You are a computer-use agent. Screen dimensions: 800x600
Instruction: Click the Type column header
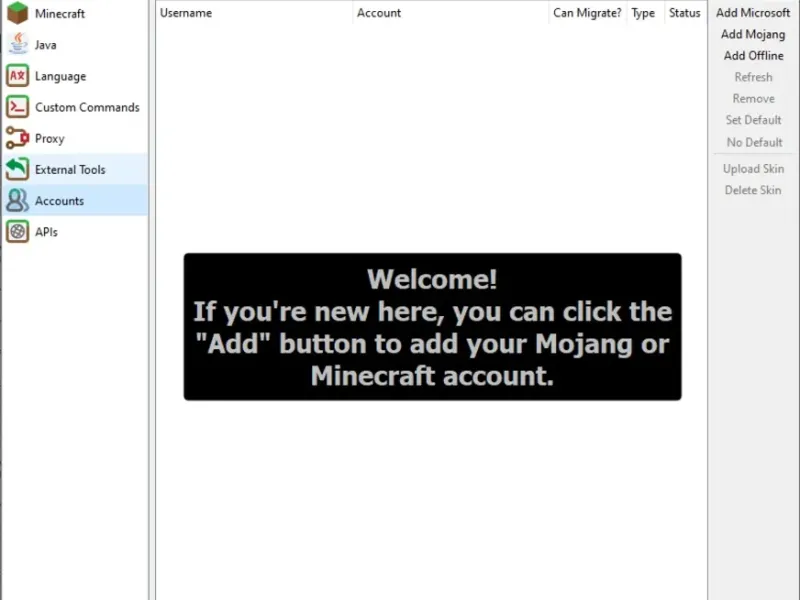645,13
